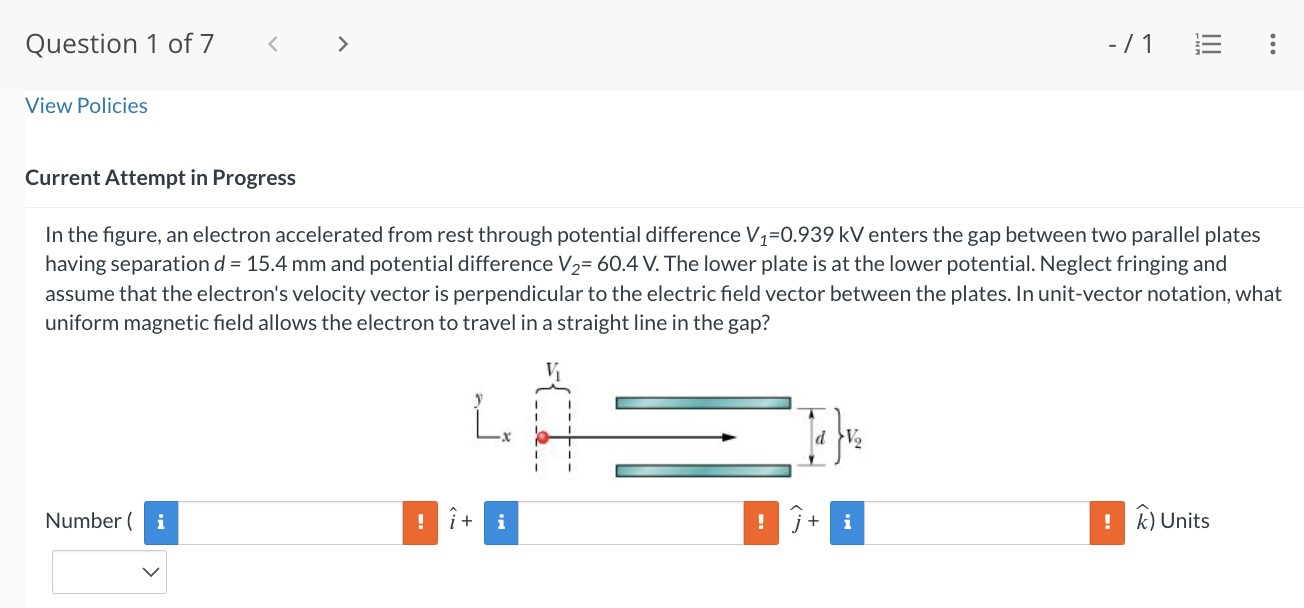This screenshot has height=608, width=1304.
Task: Click the info icon beside the ĵ input
Action: pos(500,522)
